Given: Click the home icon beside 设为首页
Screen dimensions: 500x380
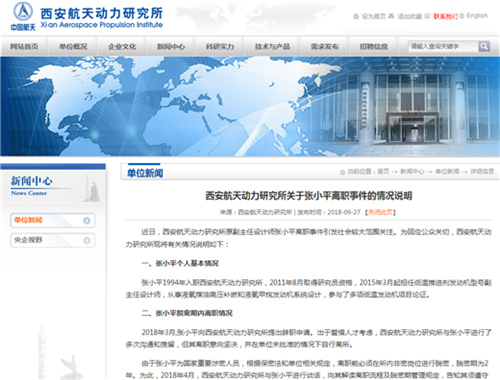Looking at the screenshot, I should [356, 16].
